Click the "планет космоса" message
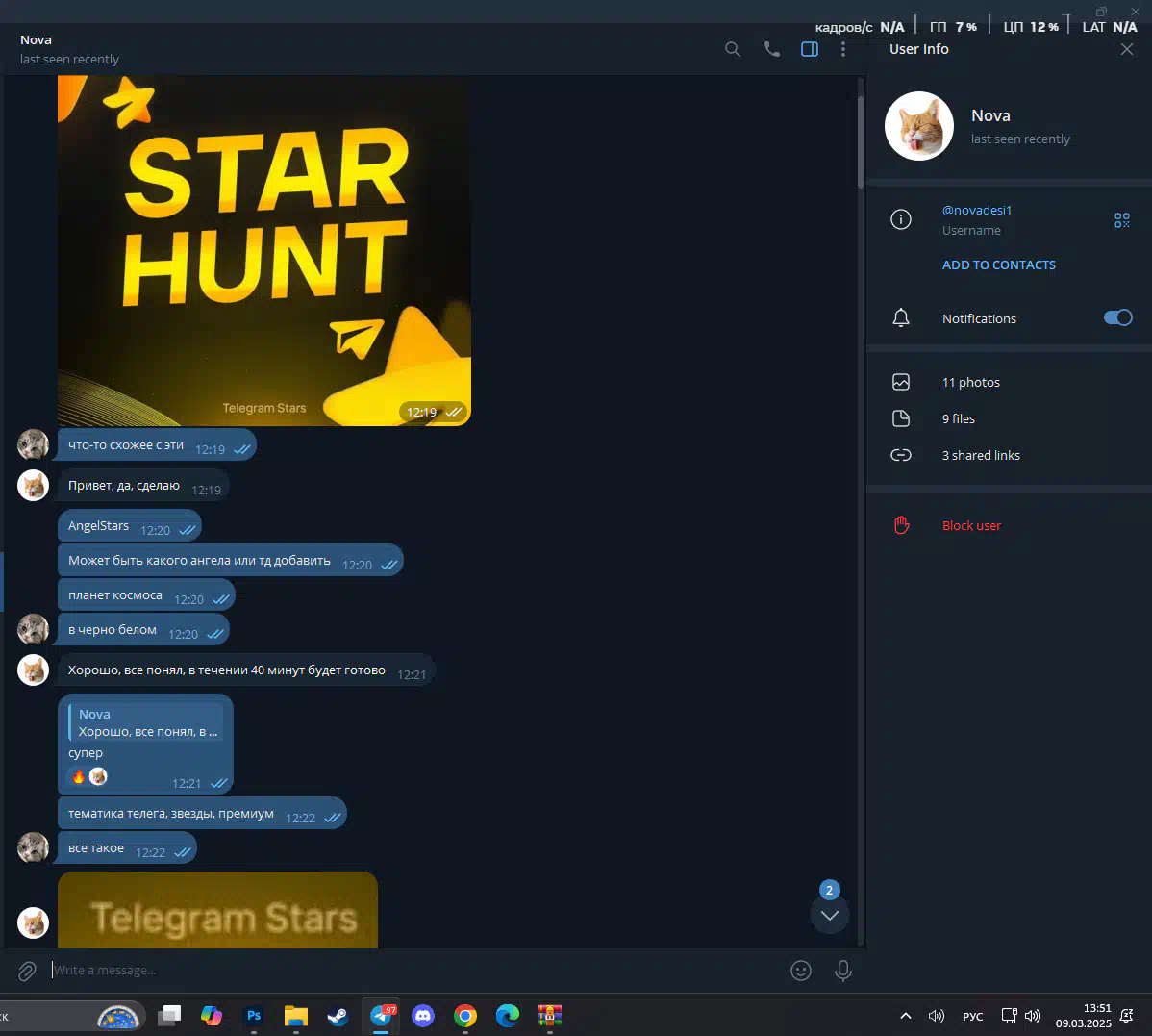 [146, 595]
